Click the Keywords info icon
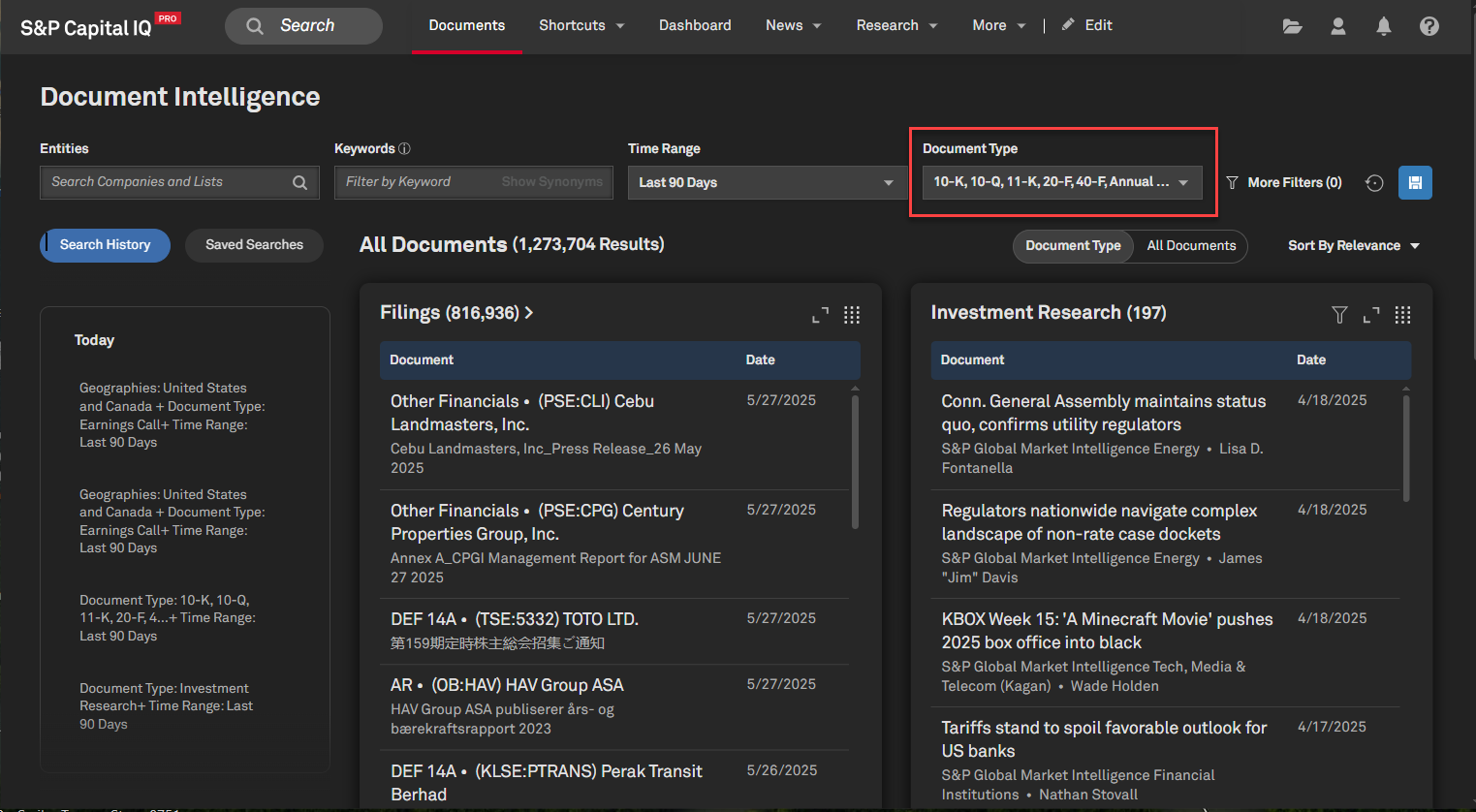1476x812 pixels. pyautogui.click(x=404, y=148)
